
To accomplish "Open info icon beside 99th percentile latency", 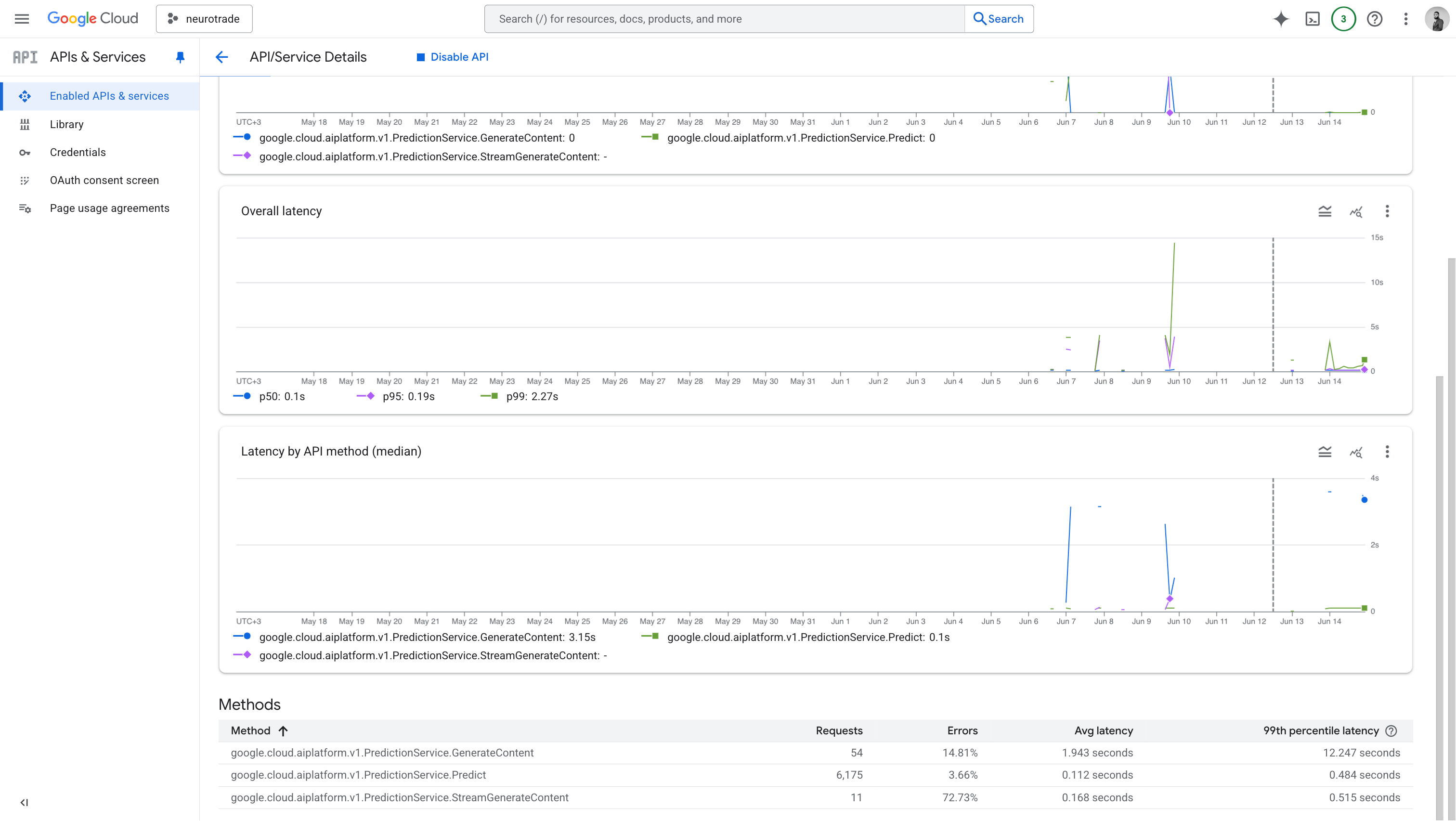I will click(x=1391, y=730).
